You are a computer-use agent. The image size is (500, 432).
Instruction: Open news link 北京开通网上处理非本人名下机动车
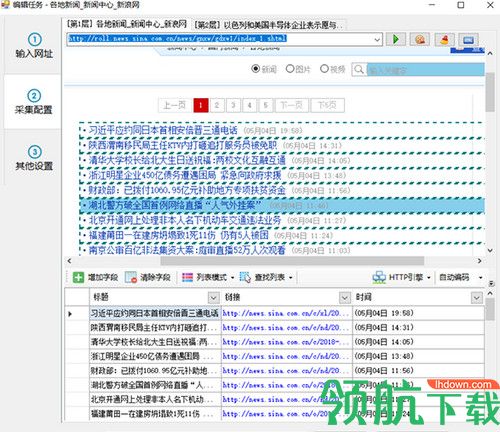[185, 220]
